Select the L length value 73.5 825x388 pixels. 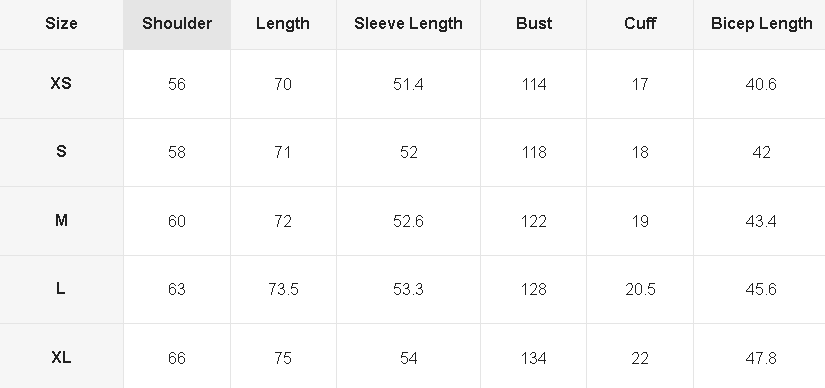pos(283,290)
